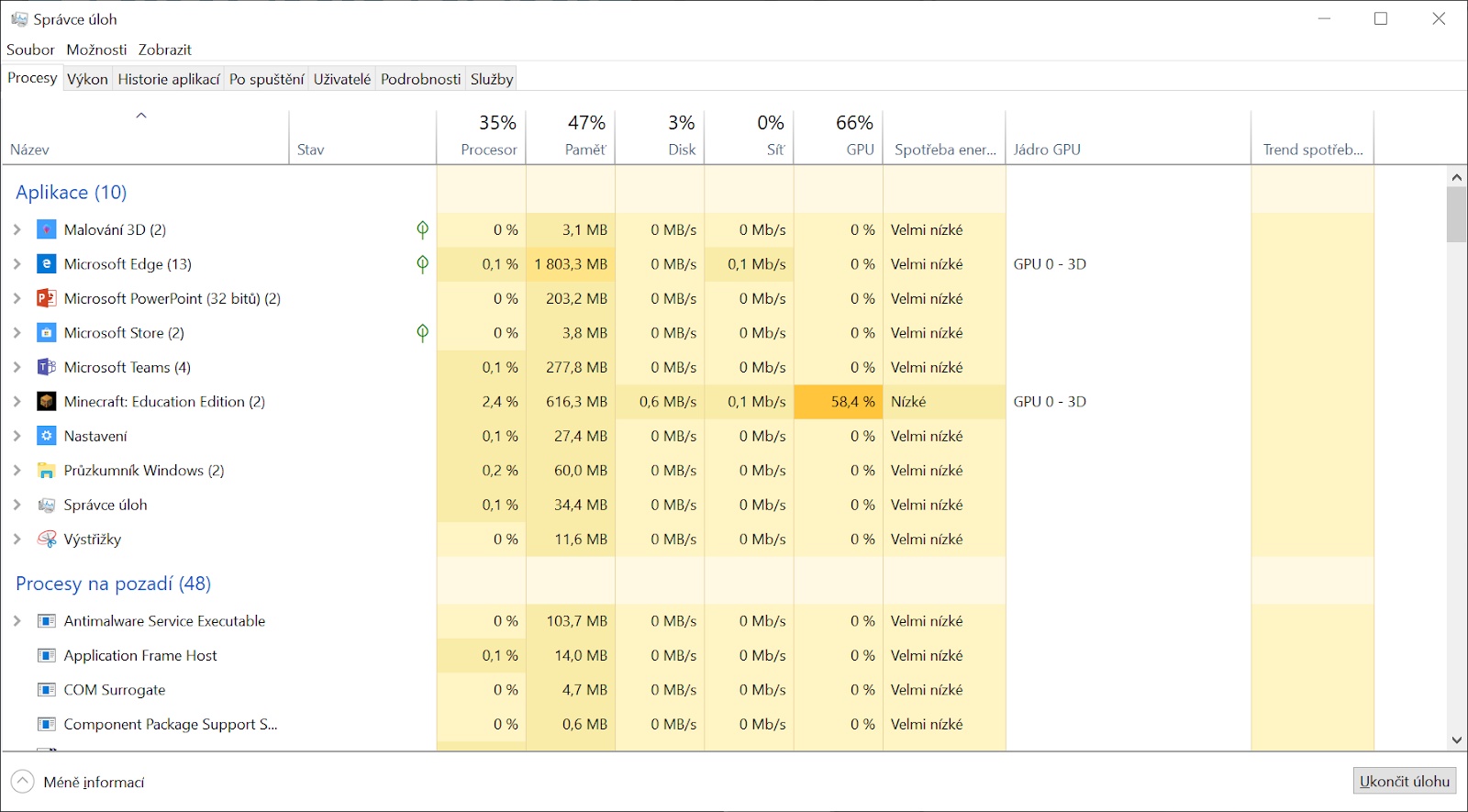Click the Výstřižky scissors icon

click(x=46, y=539)
